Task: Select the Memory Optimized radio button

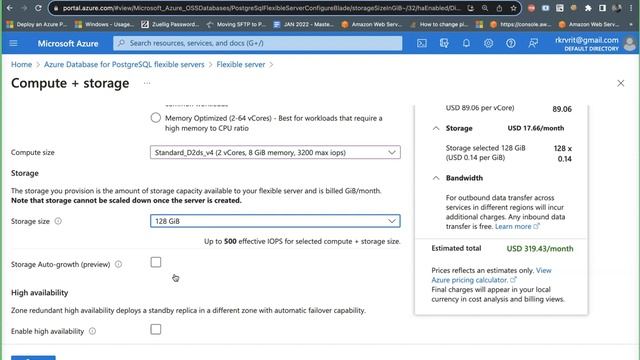Action: click(x=156, y=118)
